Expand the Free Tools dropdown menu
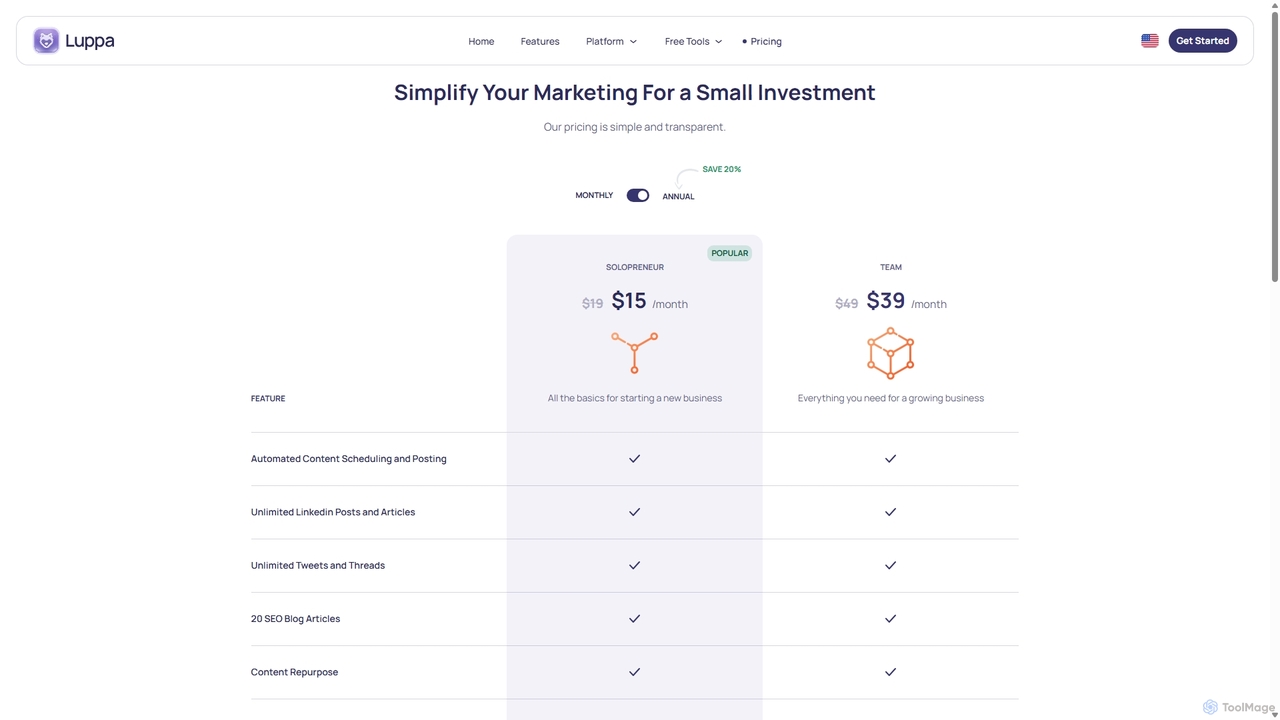 point(693,41)
